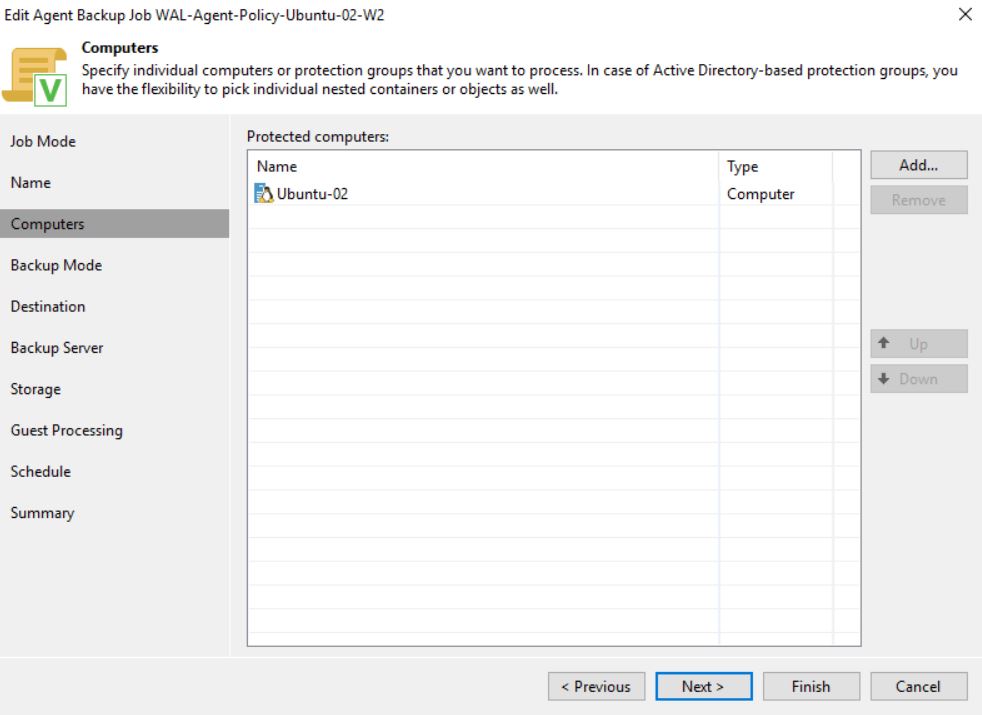Viewport: 982px width, 715px height.
Task: Click the Remove button
Action: coord(919,200)
